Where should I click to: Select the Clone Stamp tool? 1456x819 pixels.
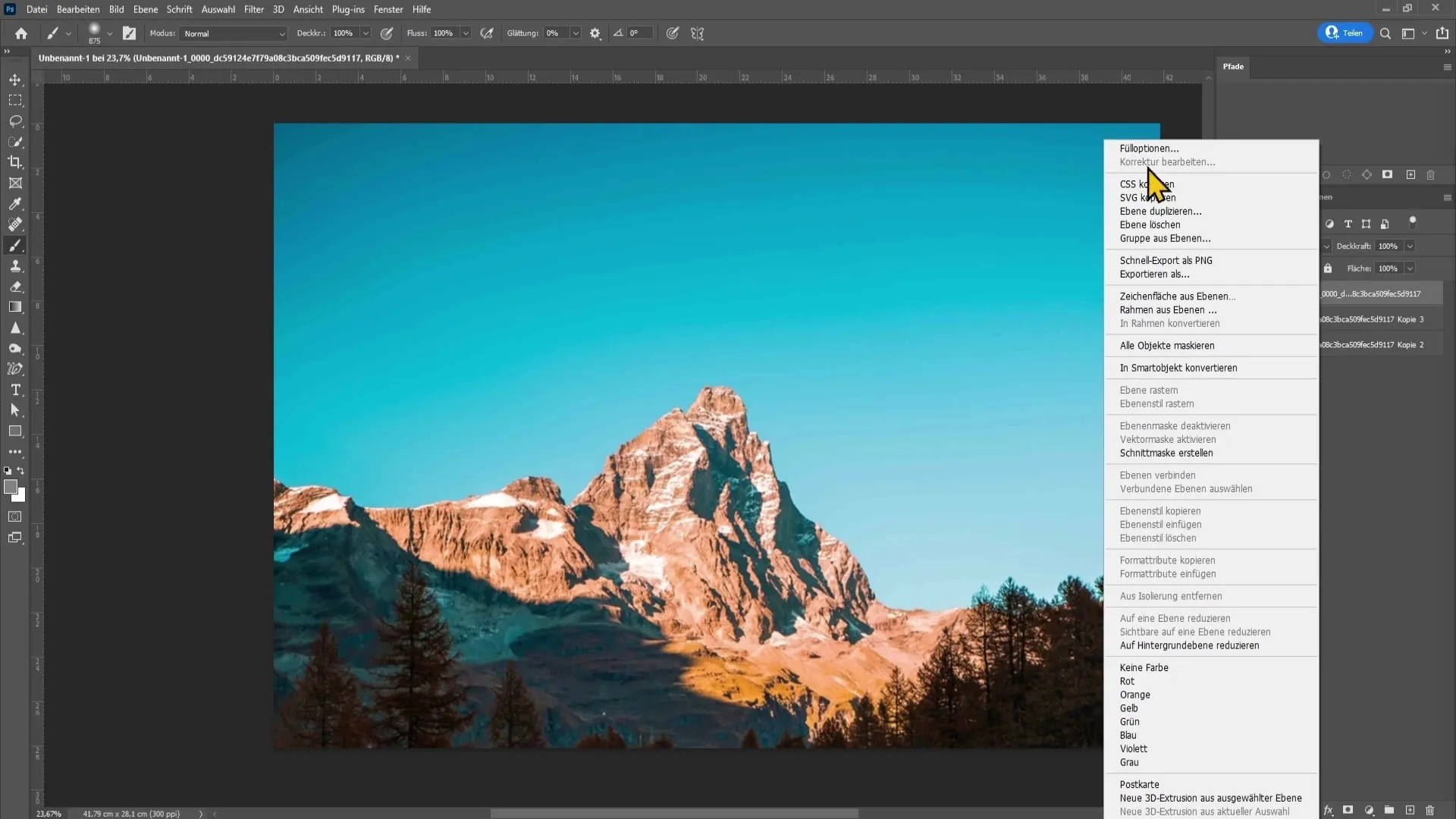coord(16,266)
